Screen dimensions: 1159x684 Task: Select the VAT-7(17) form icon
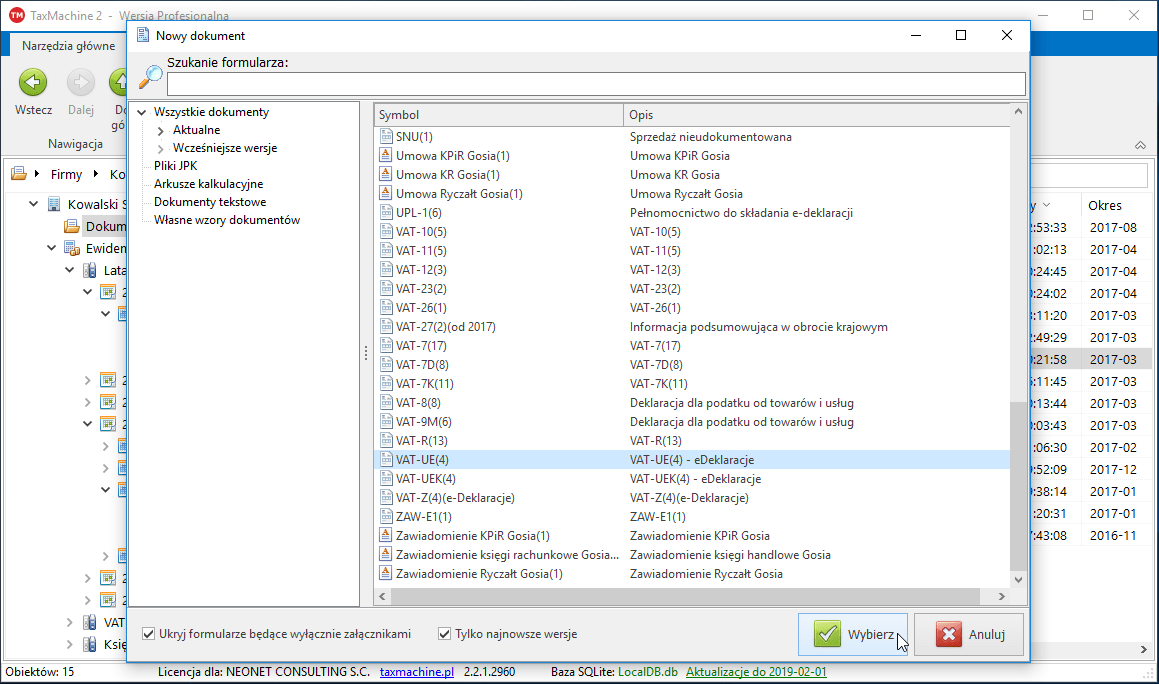tap(387, 346)
